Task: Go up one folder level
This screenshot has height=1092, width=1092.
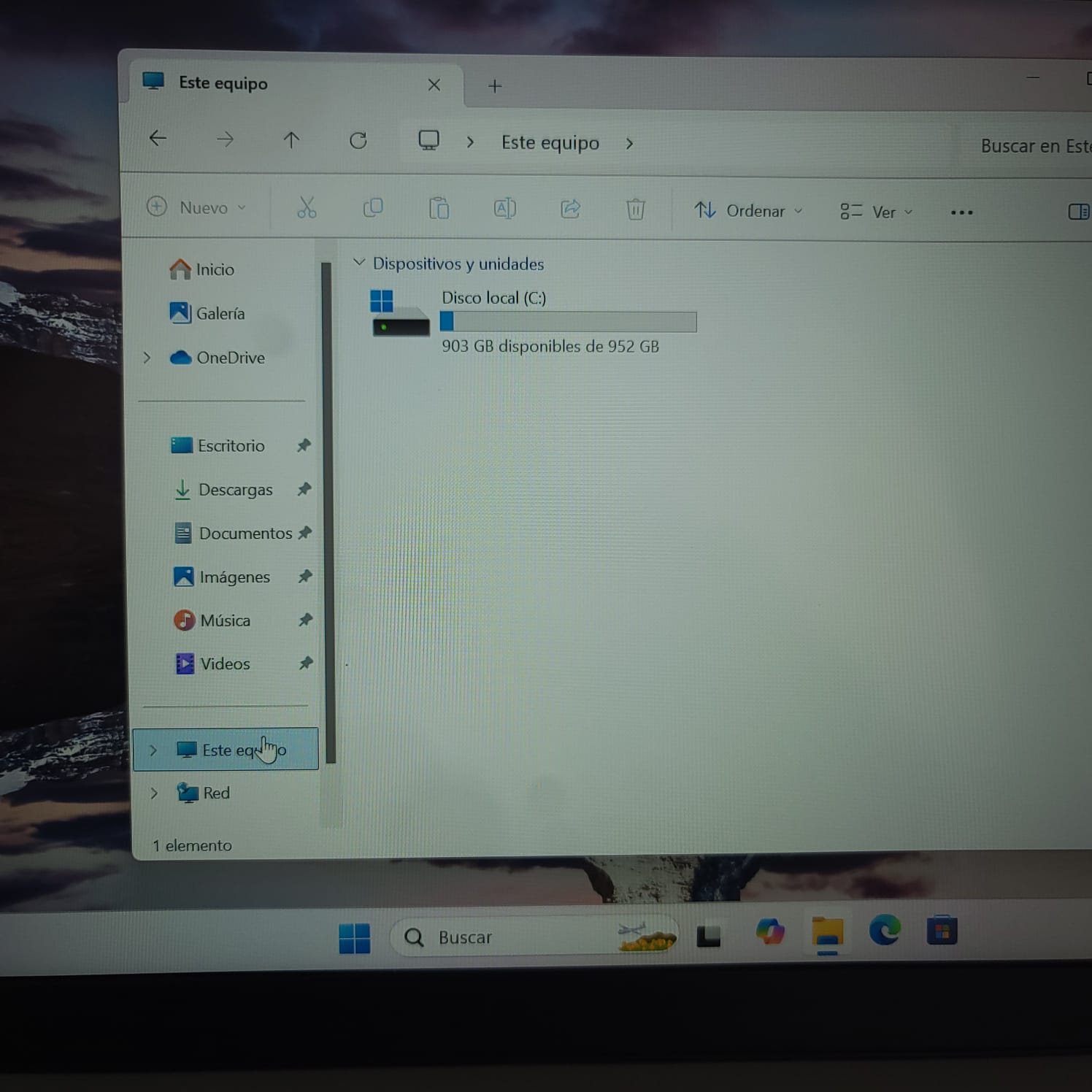Action: pos(291,139)
